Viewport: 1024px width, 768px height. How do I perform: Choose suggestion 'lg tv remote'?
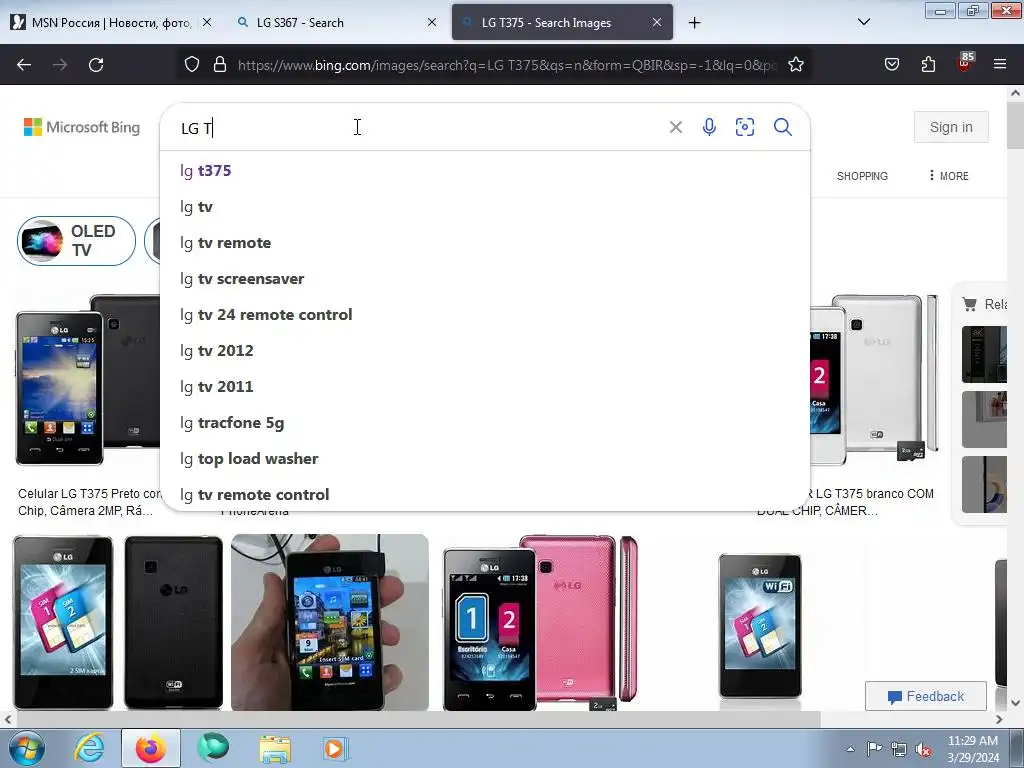click(485, 243)
